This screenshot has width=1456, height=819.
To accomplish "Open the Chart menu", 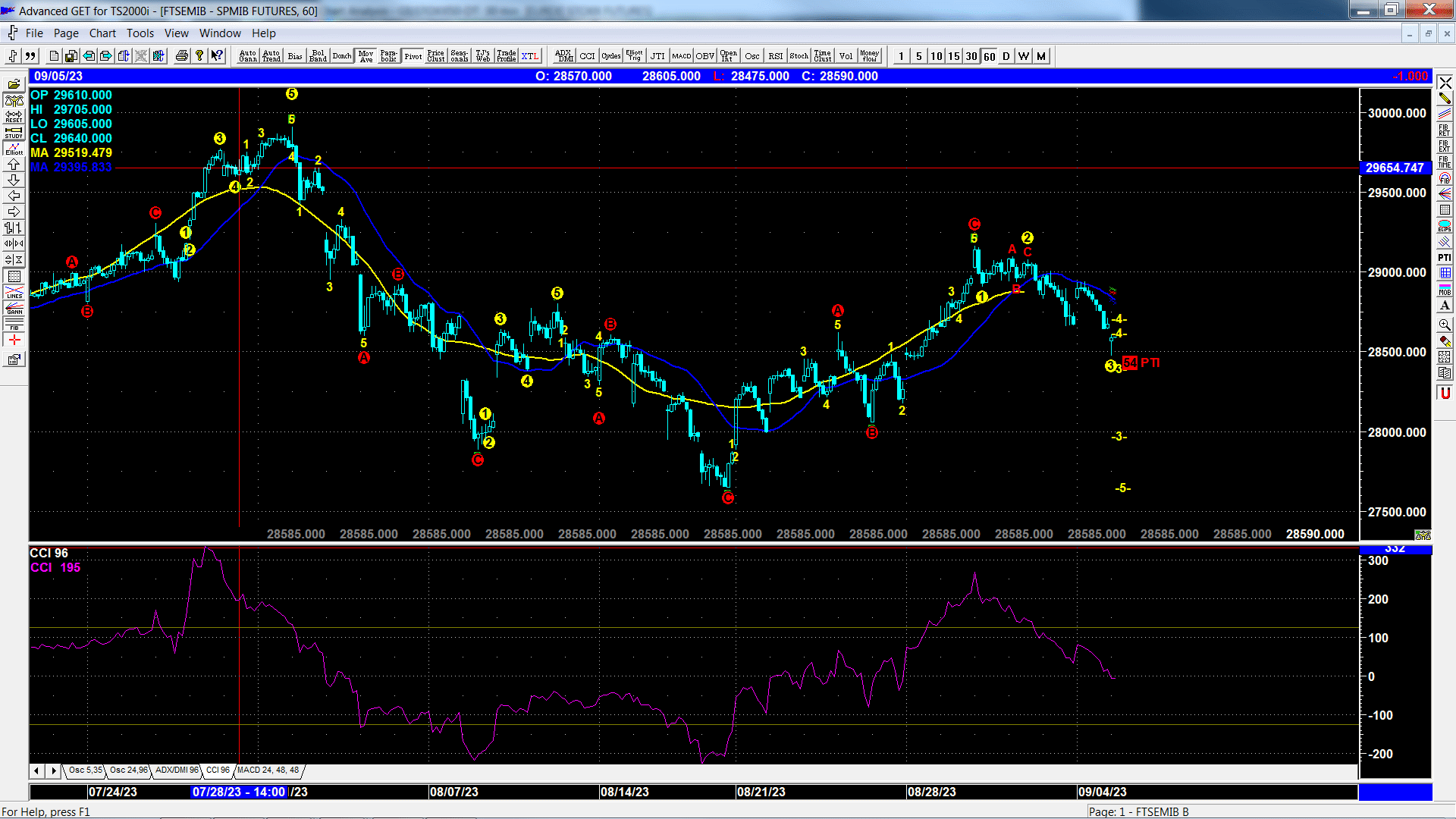I will pyautogui.click(x=102, y=33).
